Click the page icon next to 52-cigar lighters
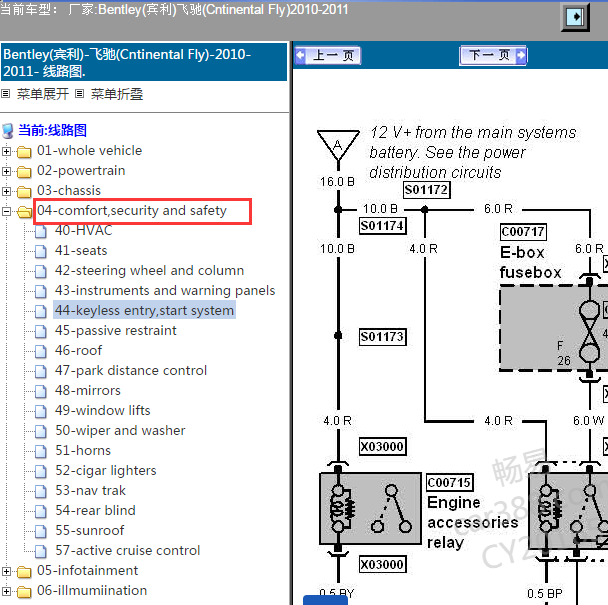This screenshot has height=605, width=608. point(41,471)
